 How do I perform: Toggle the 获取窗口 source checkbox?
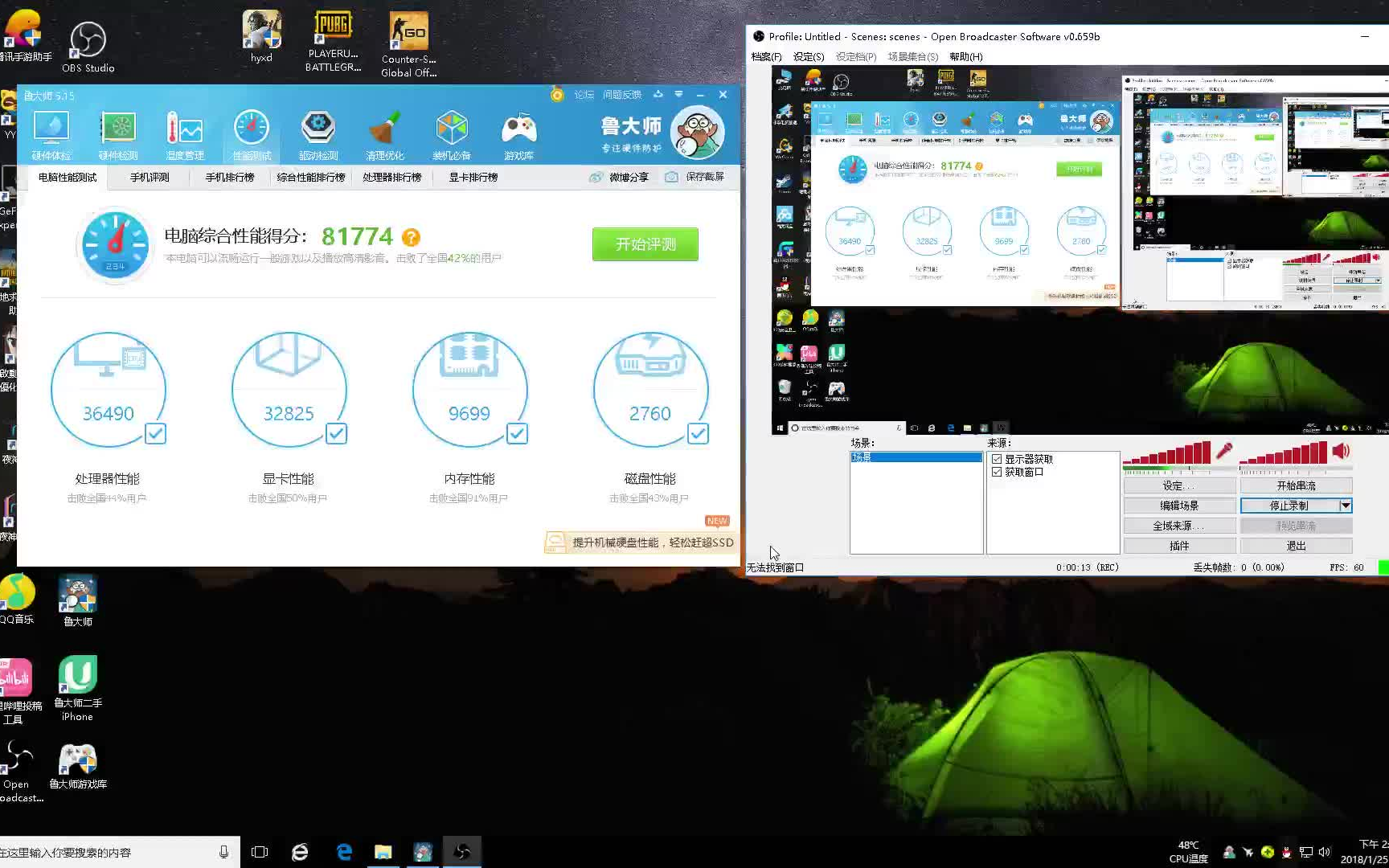pos(997,472)
